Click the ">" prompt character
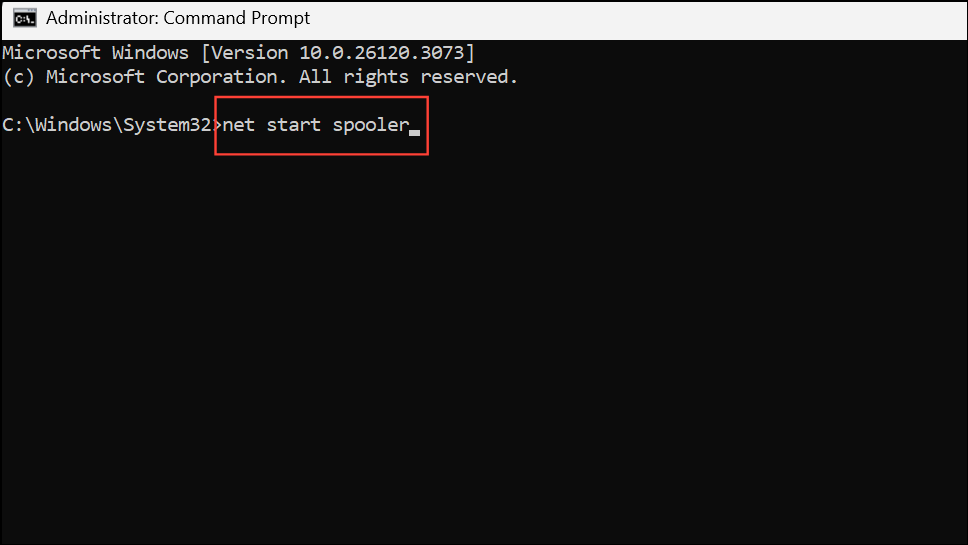 [x=217, y=125]
